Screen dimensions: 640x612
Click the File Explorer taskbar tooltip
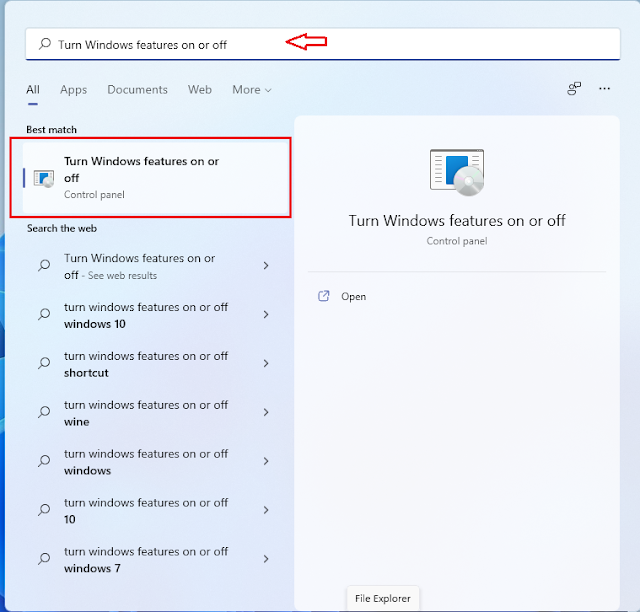pyautogui.click(x=382, y=599)
